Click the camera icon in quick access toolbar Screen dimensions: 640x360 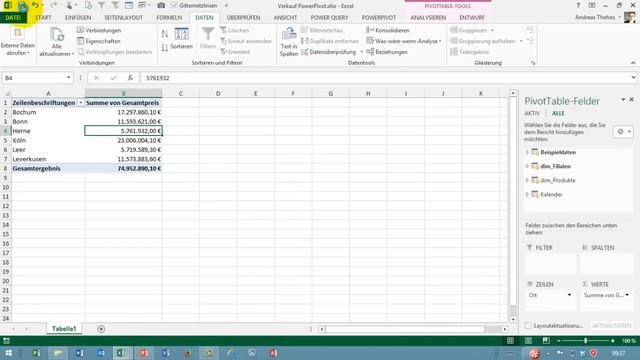[x=161, y=6]
